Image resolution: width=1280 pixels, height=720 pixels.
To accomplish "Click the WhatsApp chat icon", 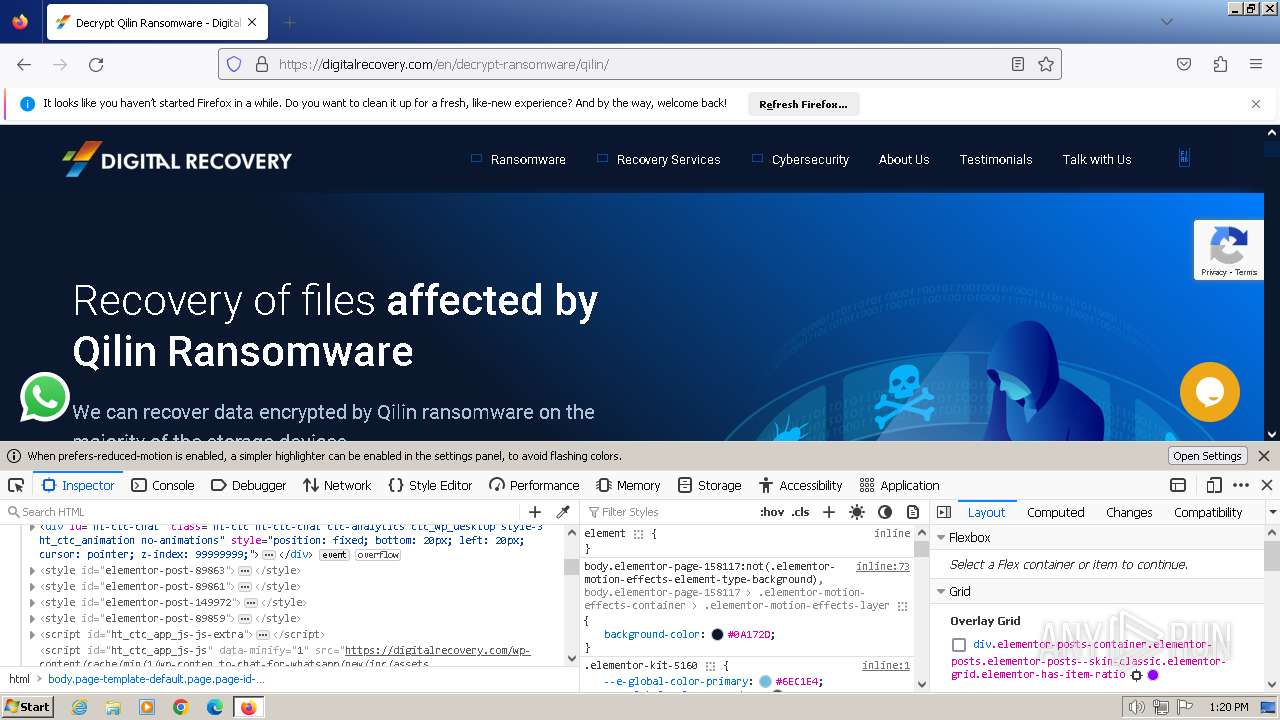I will coord(45,397).
